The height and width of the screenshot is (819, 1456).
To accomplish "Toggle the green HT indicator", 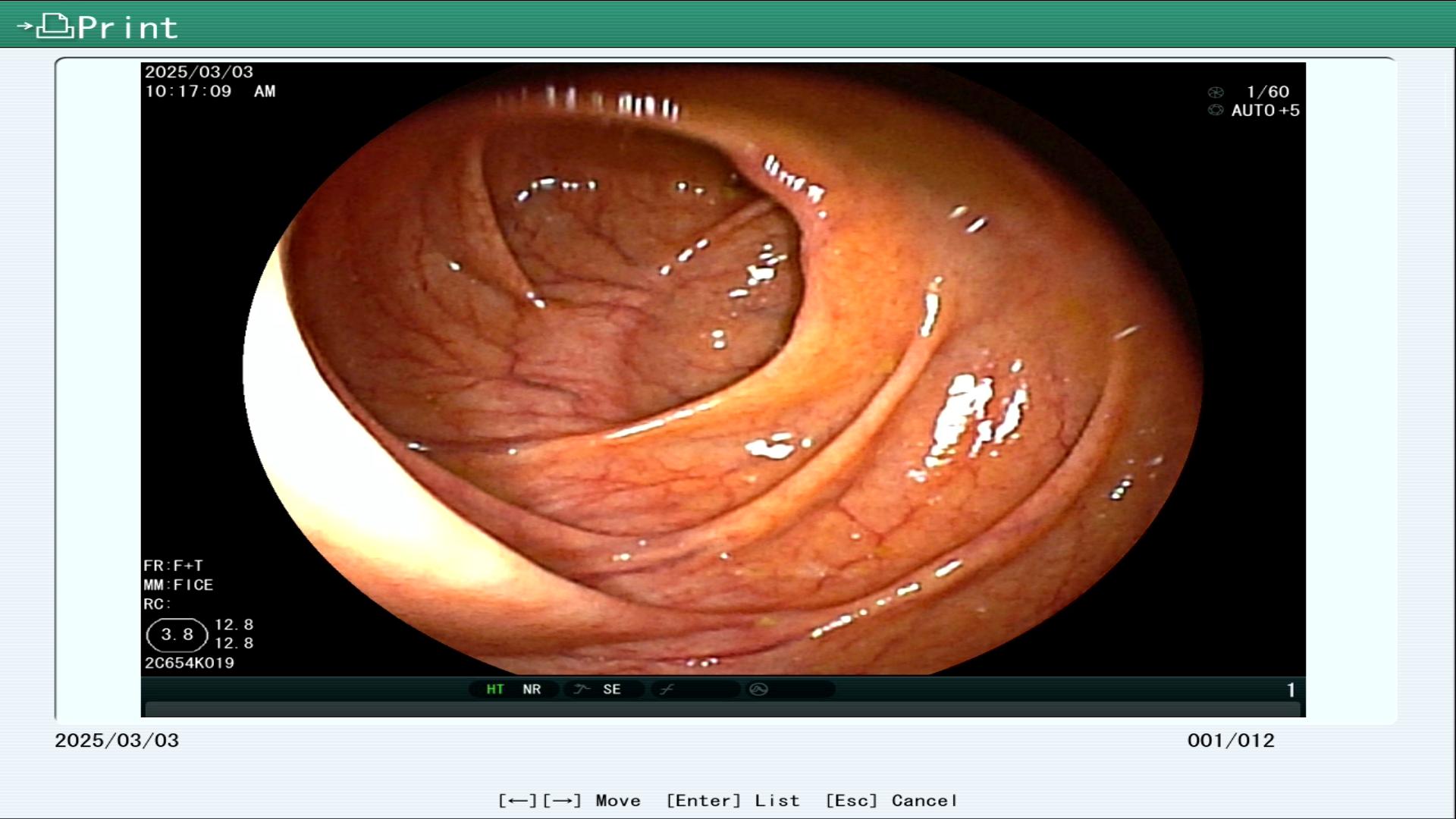I will (x=495, y=689).
